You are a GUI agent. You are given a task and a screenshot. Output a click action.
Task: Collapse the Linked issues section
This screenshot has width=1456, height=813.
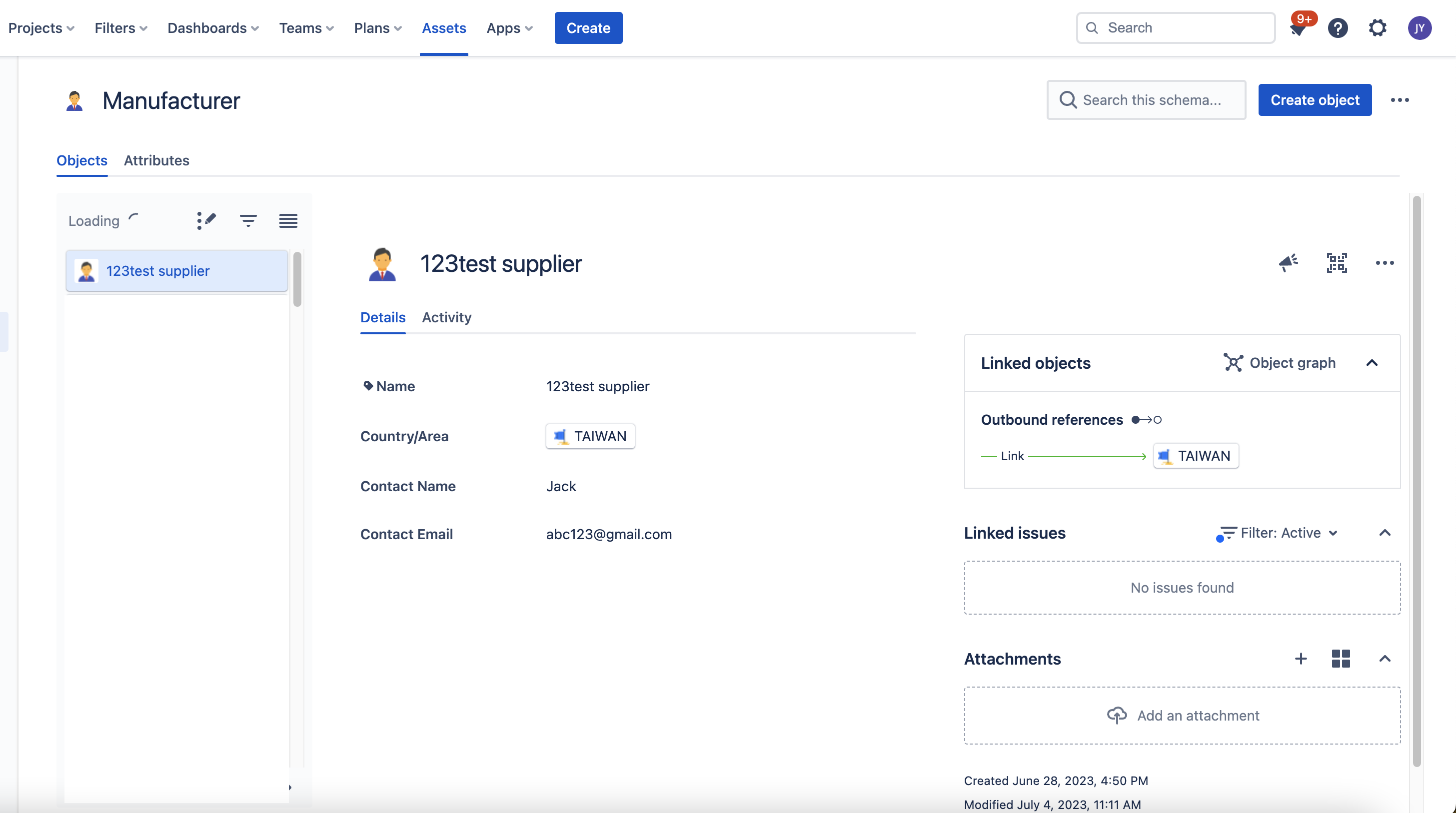(1386, 533)
